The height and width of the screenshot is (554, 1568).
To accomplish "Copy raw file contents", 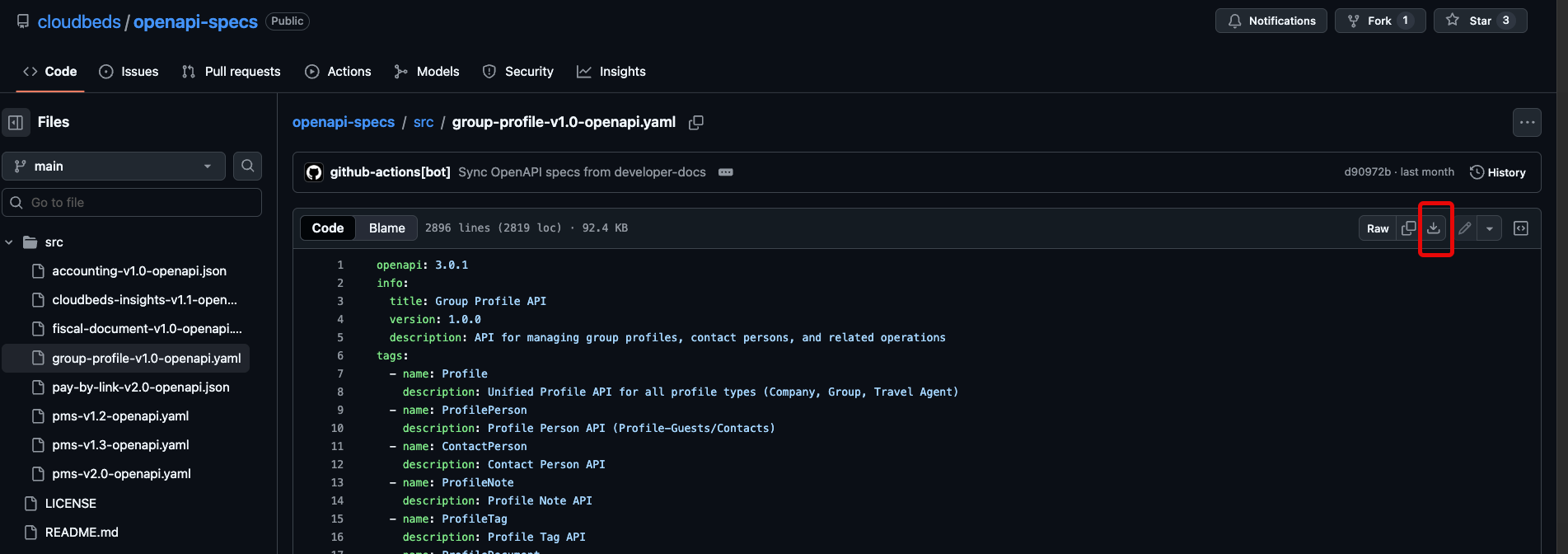I will [x=1409, y=228].
